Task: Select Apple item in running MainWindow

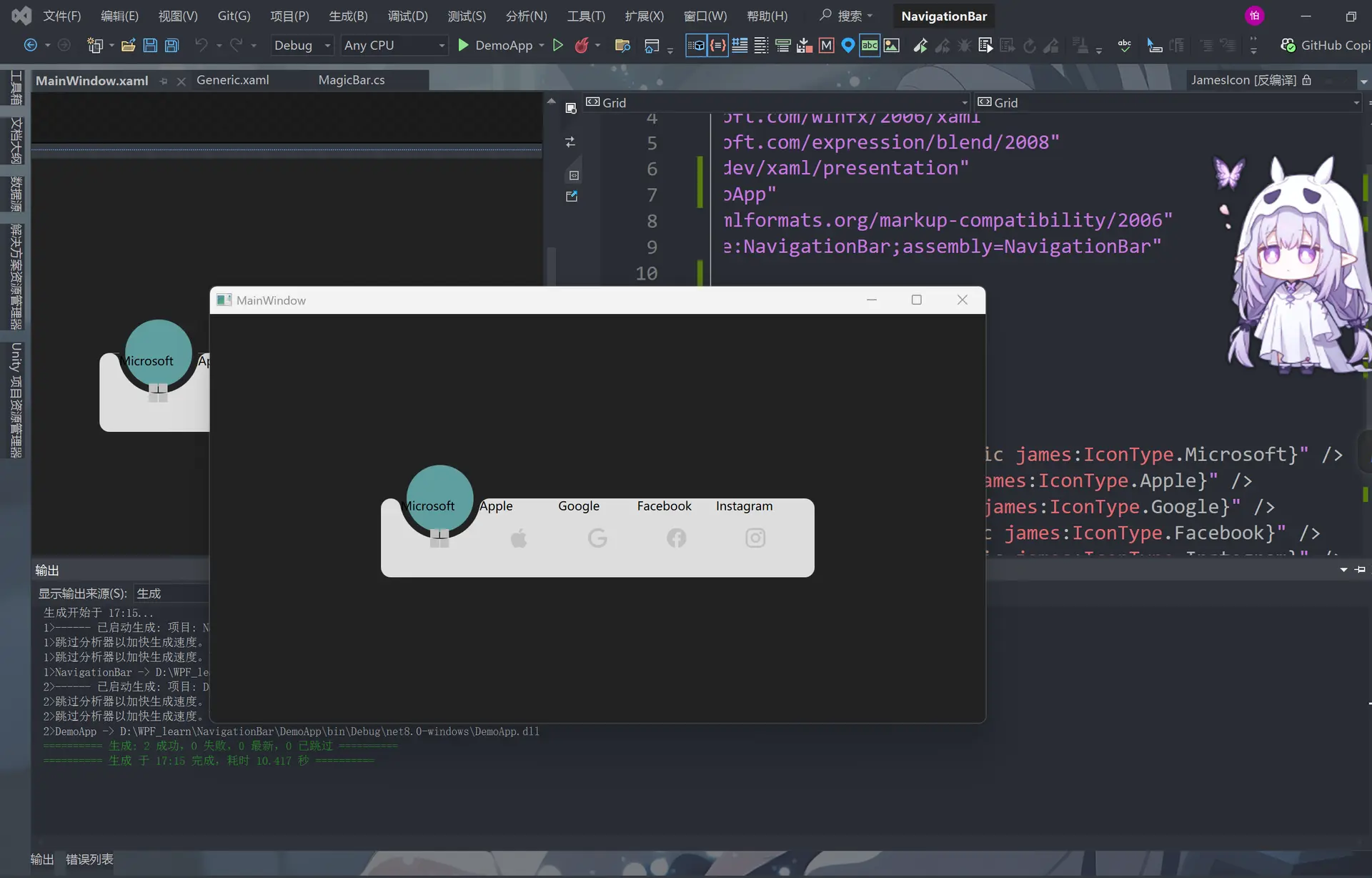Action: tap(519, 537)
